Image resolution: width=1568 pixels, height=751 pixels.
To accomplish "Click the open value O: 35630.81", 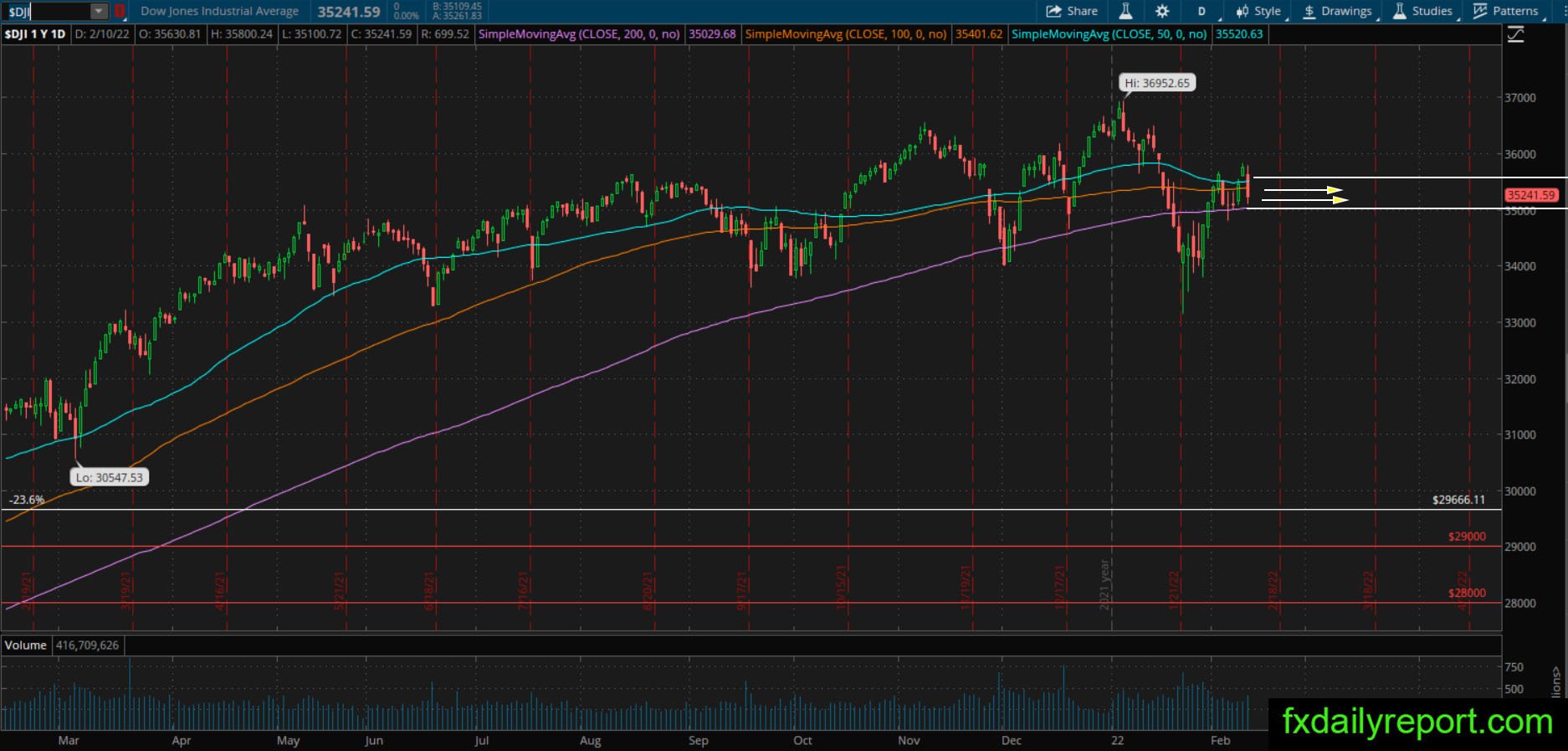I will (x=170, y=34).
